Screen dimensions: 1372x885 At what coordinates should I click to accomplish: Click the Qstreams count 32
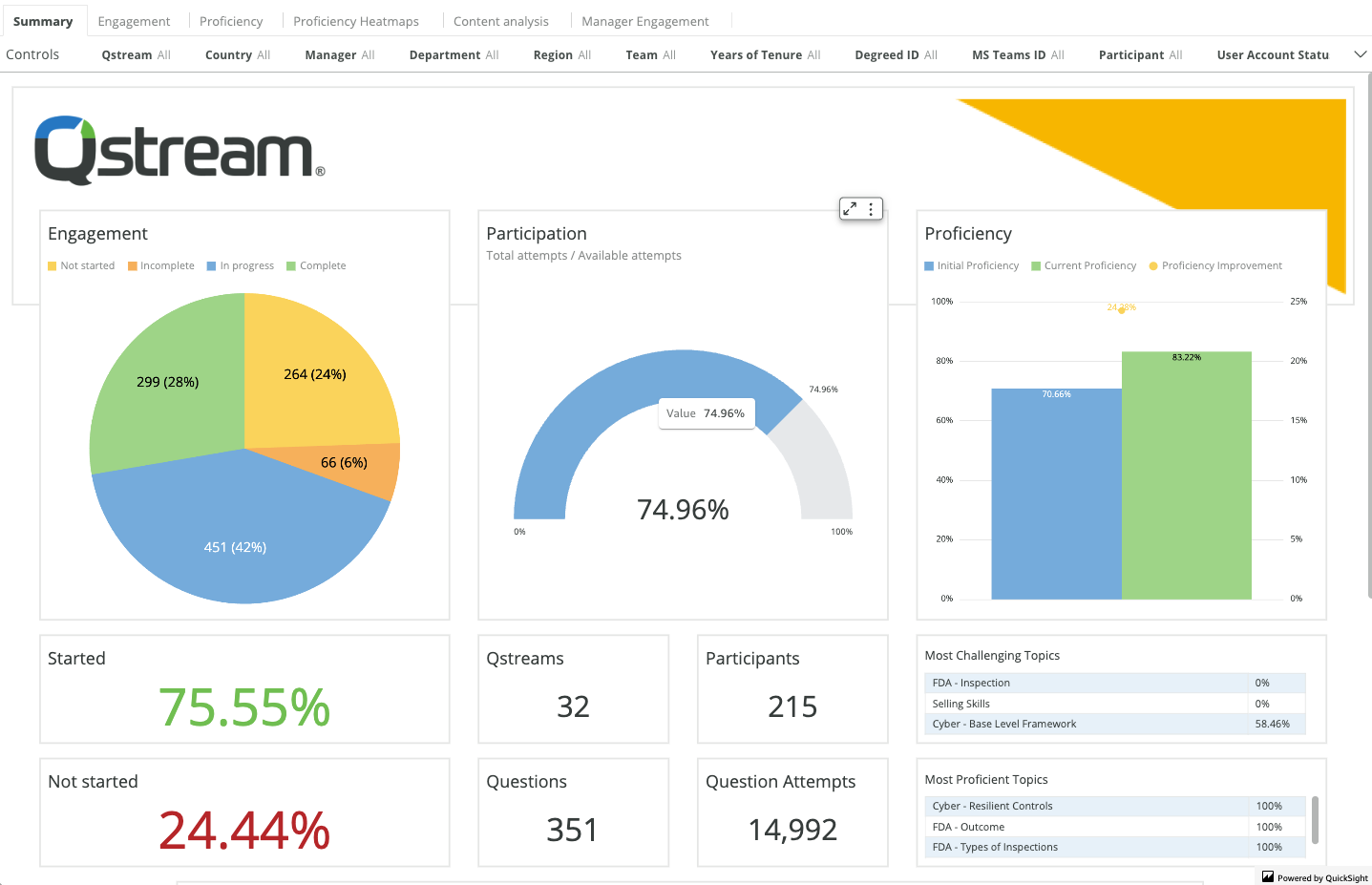(573, 706)
